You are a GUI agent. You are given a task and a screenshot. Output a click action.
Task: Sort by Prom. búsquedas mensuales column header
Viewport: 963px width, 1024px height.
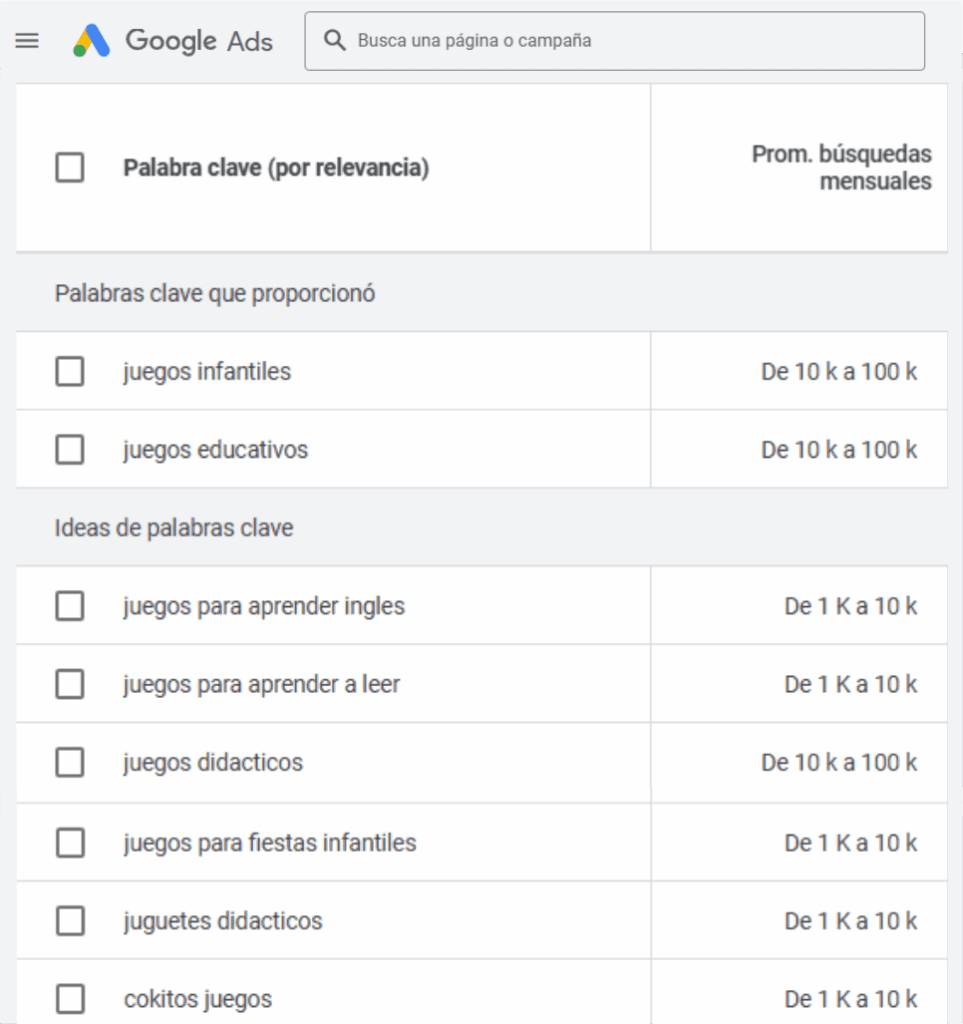click(x=841, y=168)
